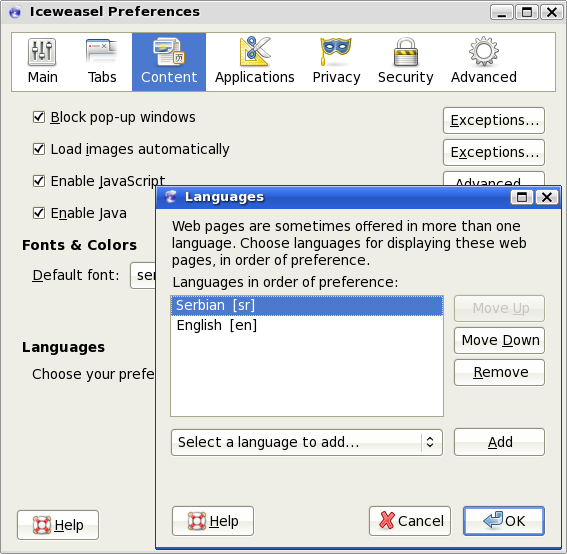The image size is (567, 554).
Task: Disable the Enable JavaScript checkbox
Action: click(x=39, y=181)
